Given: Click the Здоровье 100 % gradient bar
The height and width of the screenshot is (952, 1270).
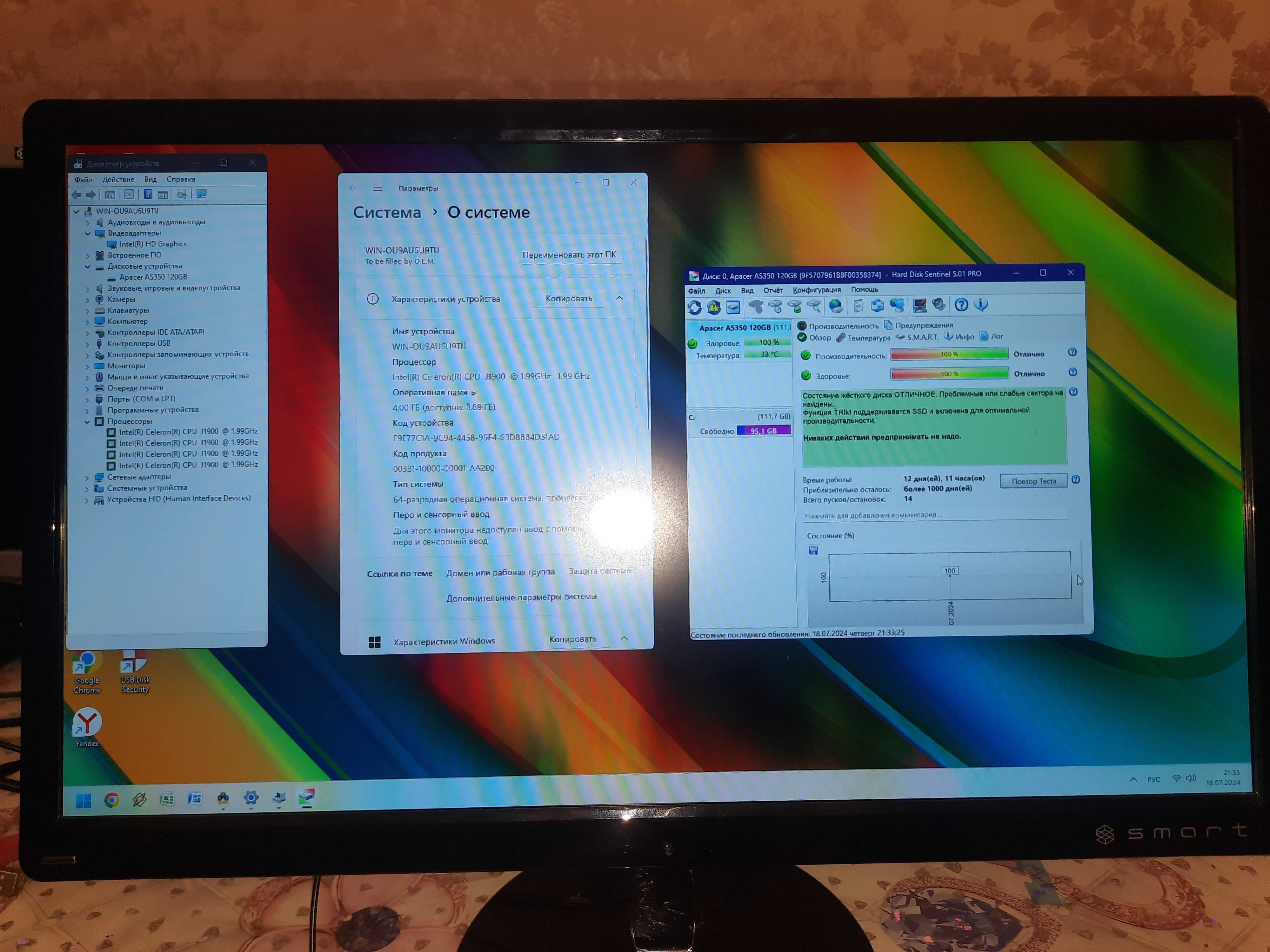Looking at the screenshot, I should point(950,374).
